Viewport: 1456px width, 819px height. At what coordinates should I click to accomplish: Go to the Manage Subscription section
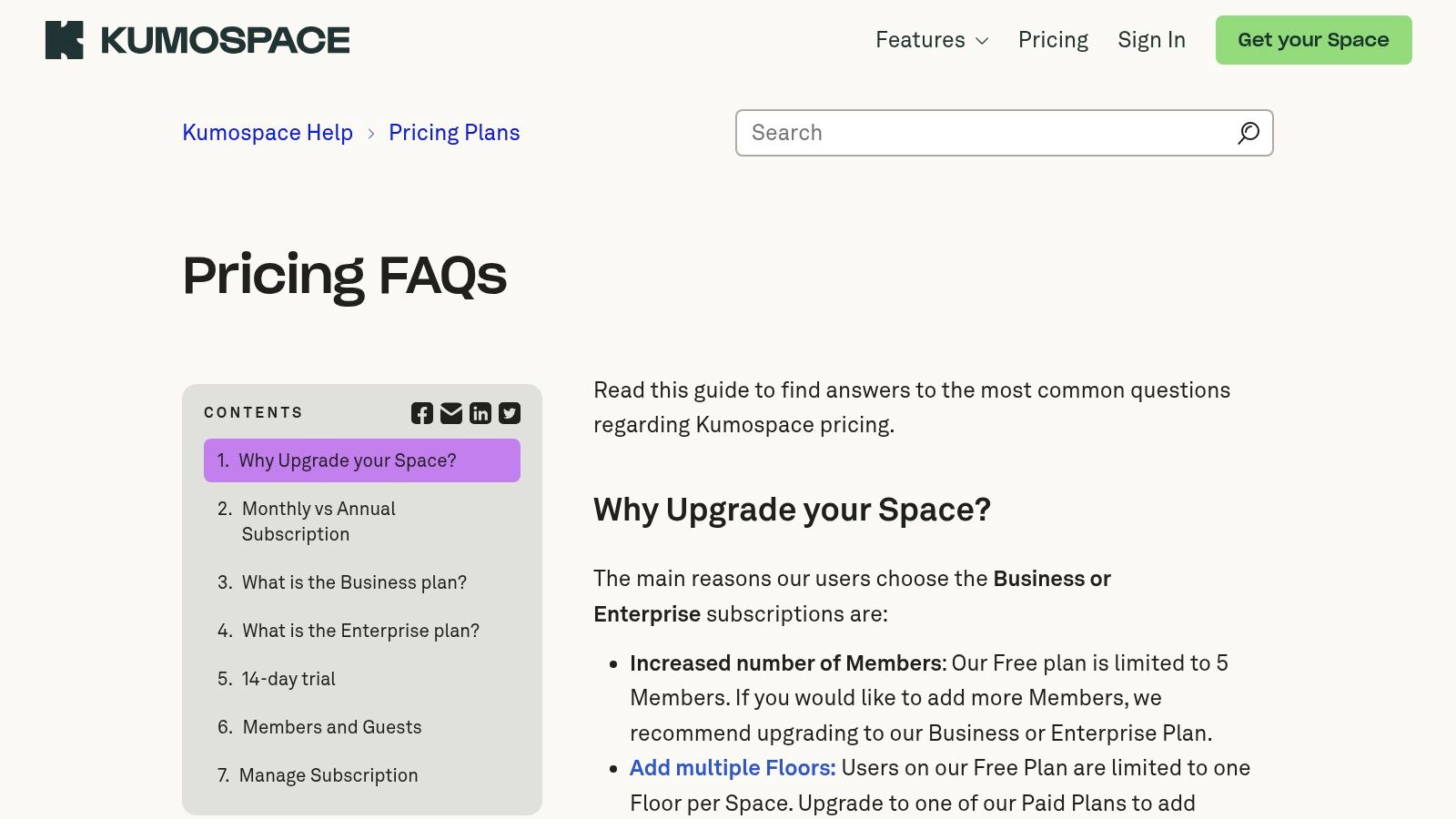point(328,774)
